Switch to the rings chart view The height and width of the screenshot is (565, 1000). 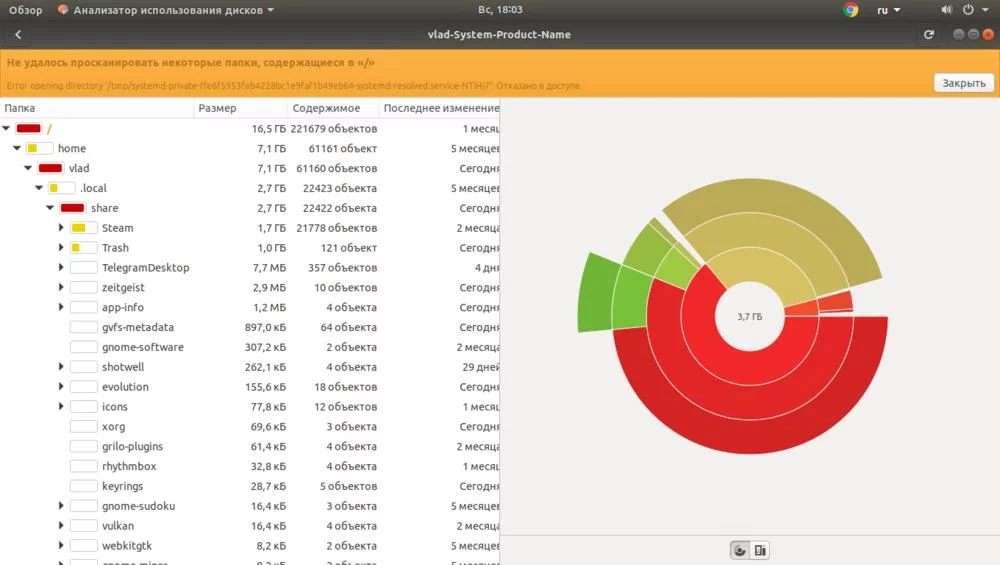tap(740, 550)
